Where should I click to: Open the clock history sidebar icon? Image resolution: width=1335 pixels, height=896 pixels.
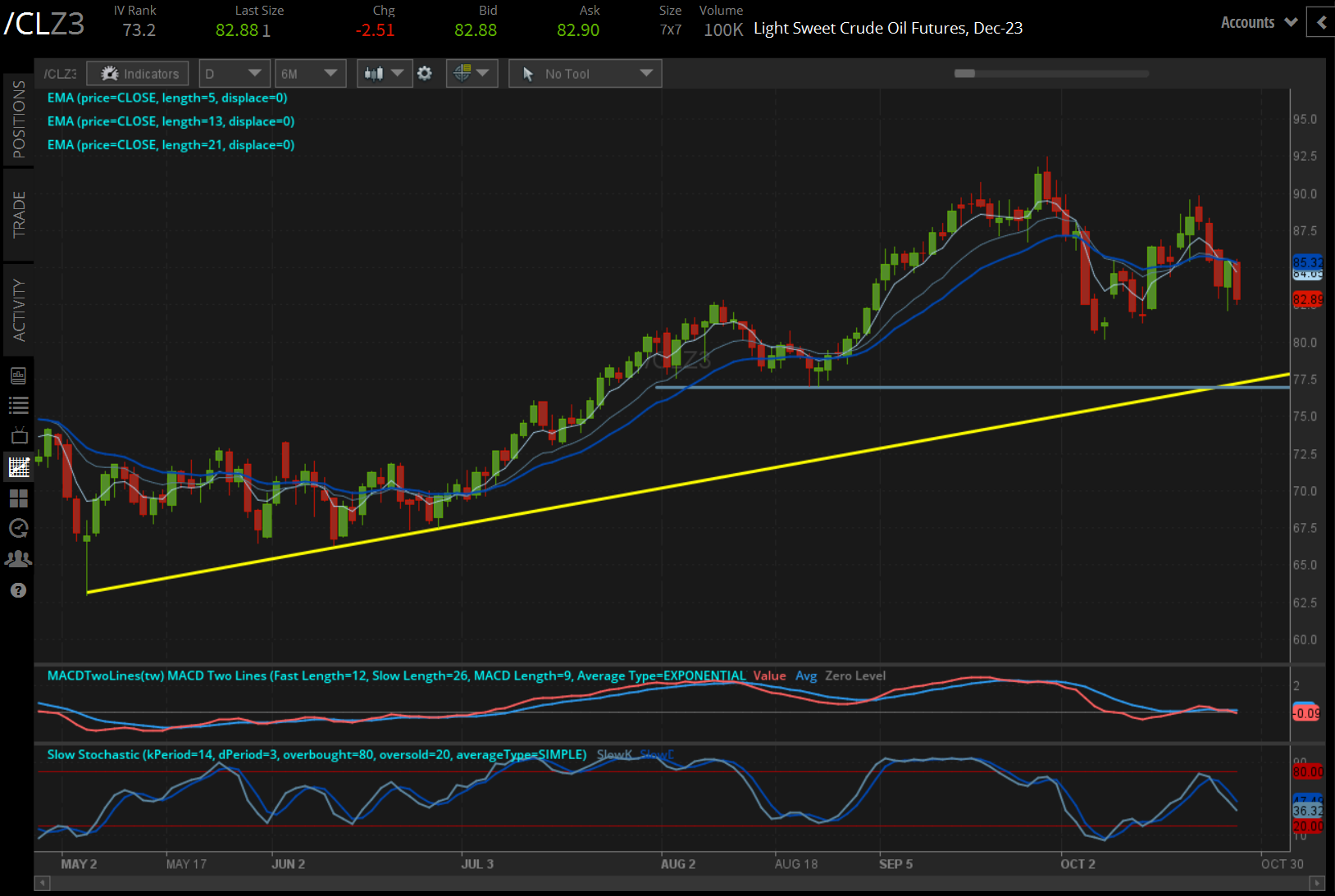[x=18, y=528]
